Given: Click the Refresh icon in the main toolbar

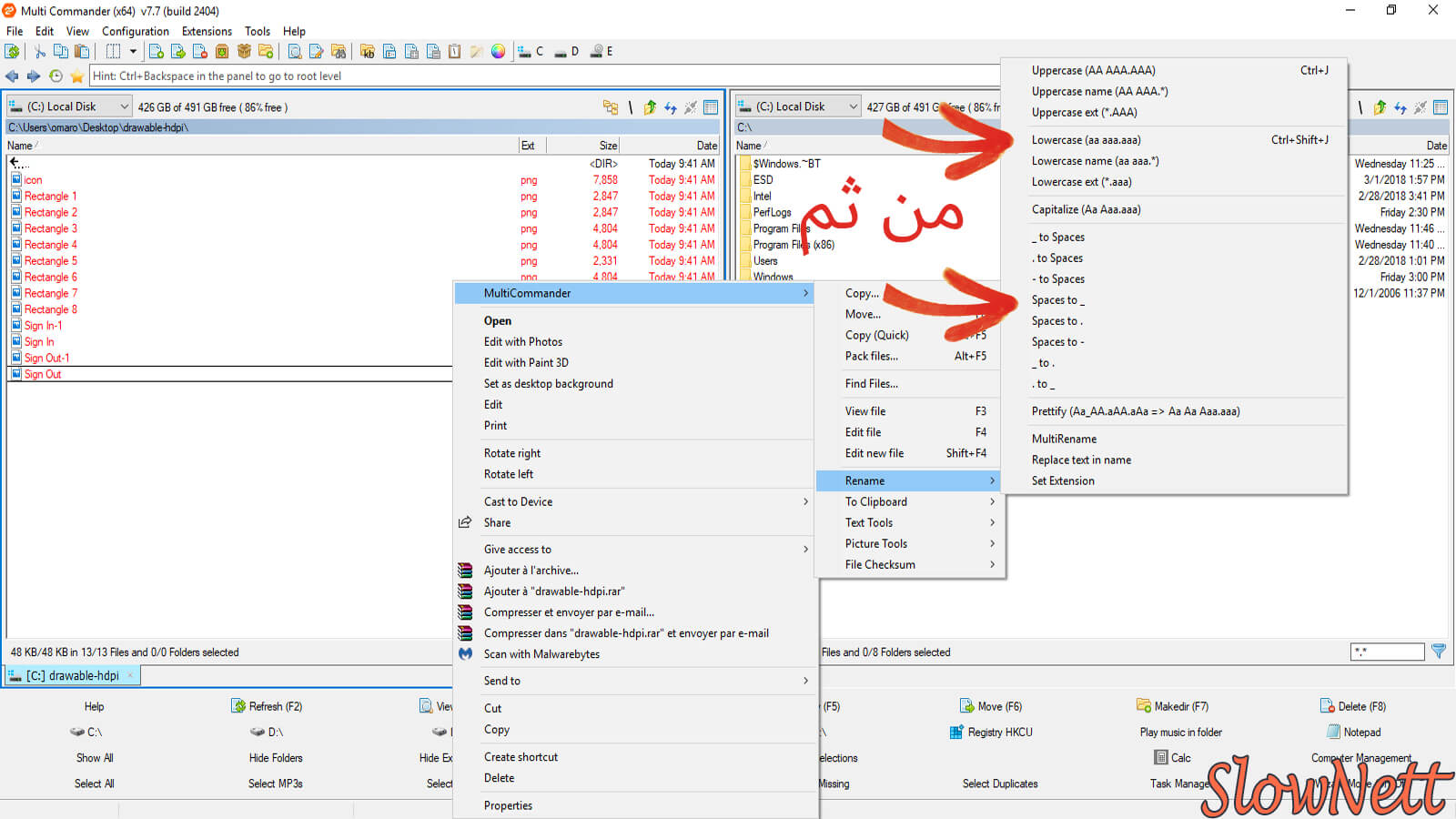Looking at the screenshot, I should click(x=12, y=52).
